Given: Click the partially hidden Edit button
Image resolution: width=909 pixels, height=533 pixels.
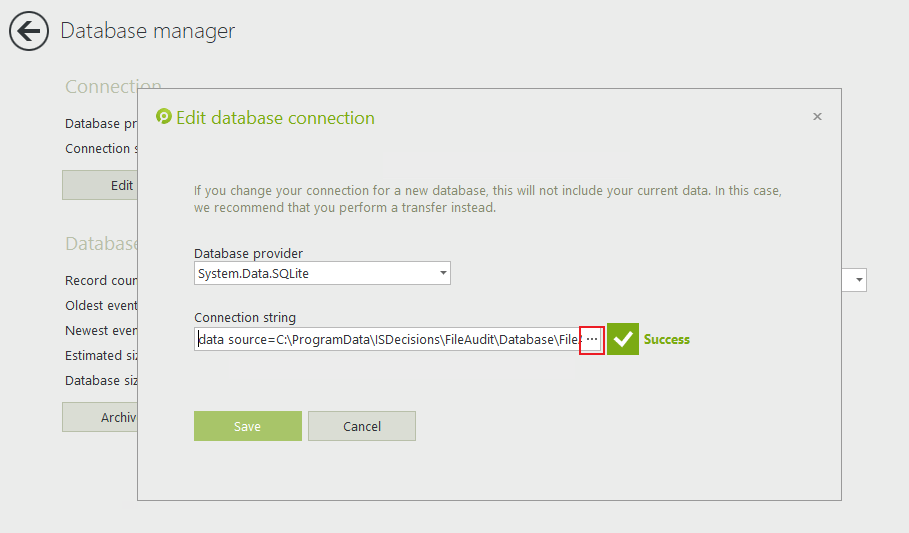Looking at the screenshot, I should coord(100,185).
